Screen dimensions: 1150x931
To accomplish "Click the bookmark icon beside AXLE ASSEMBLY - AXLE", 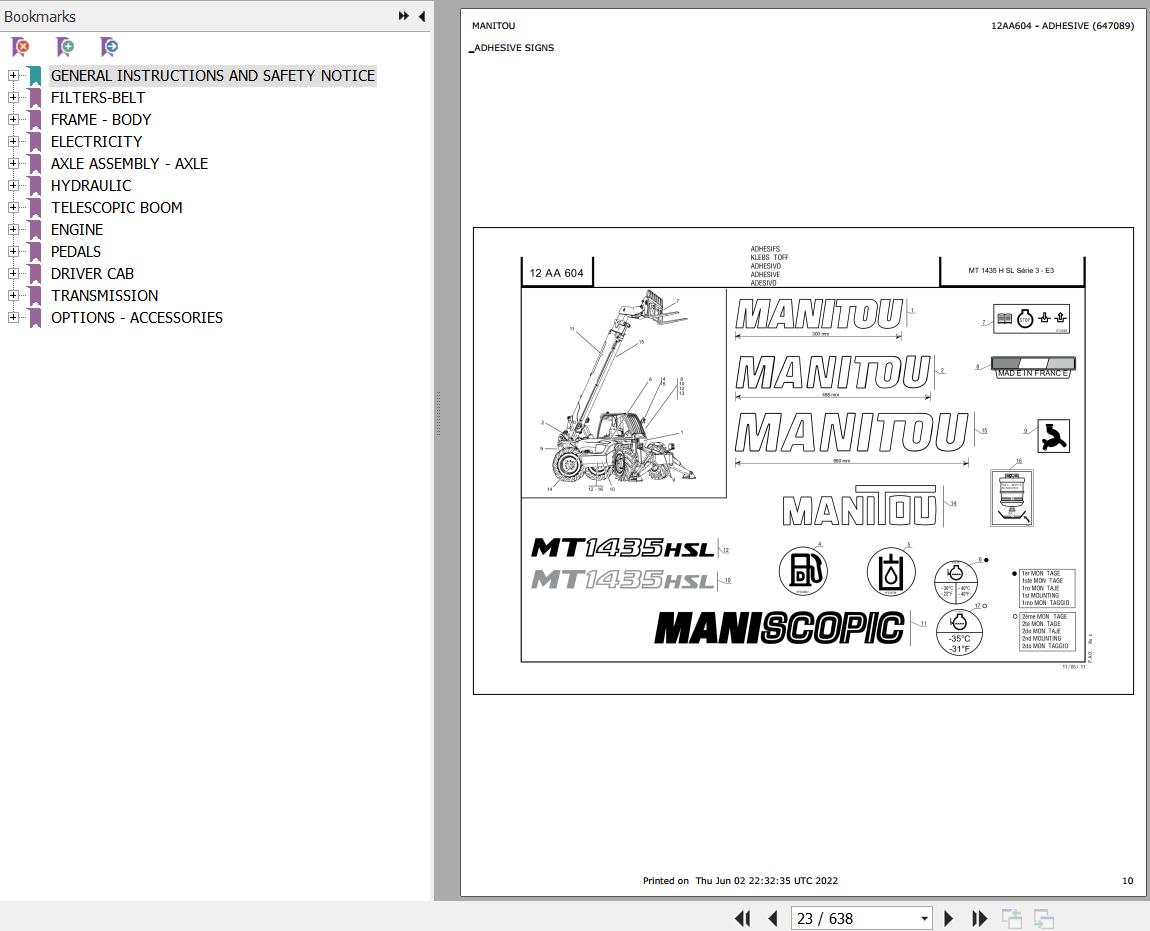I will [x=34, y=164].
